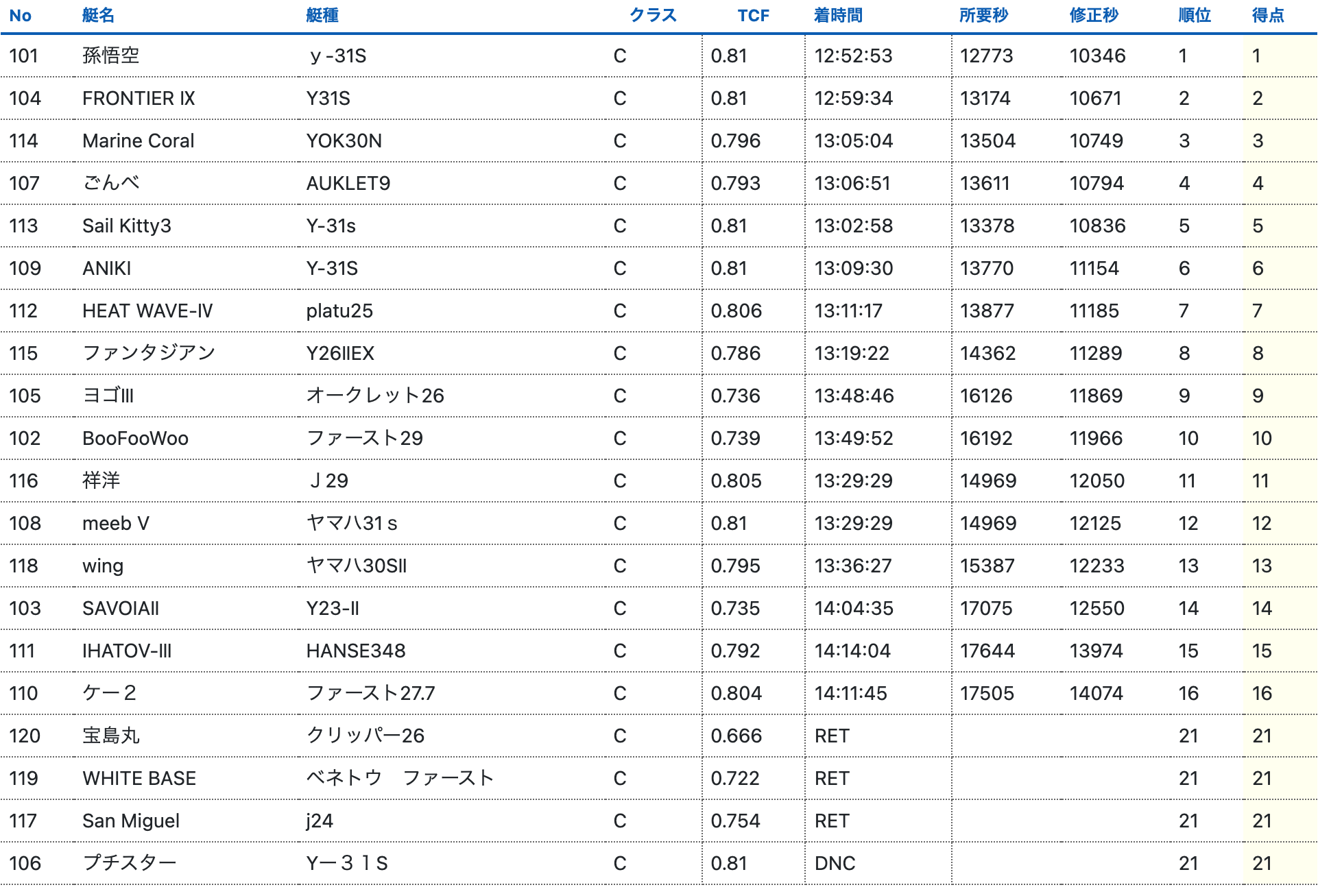The image size is (1318, 896).
Task: Click the San Miguel name cell
Action: 131,821
